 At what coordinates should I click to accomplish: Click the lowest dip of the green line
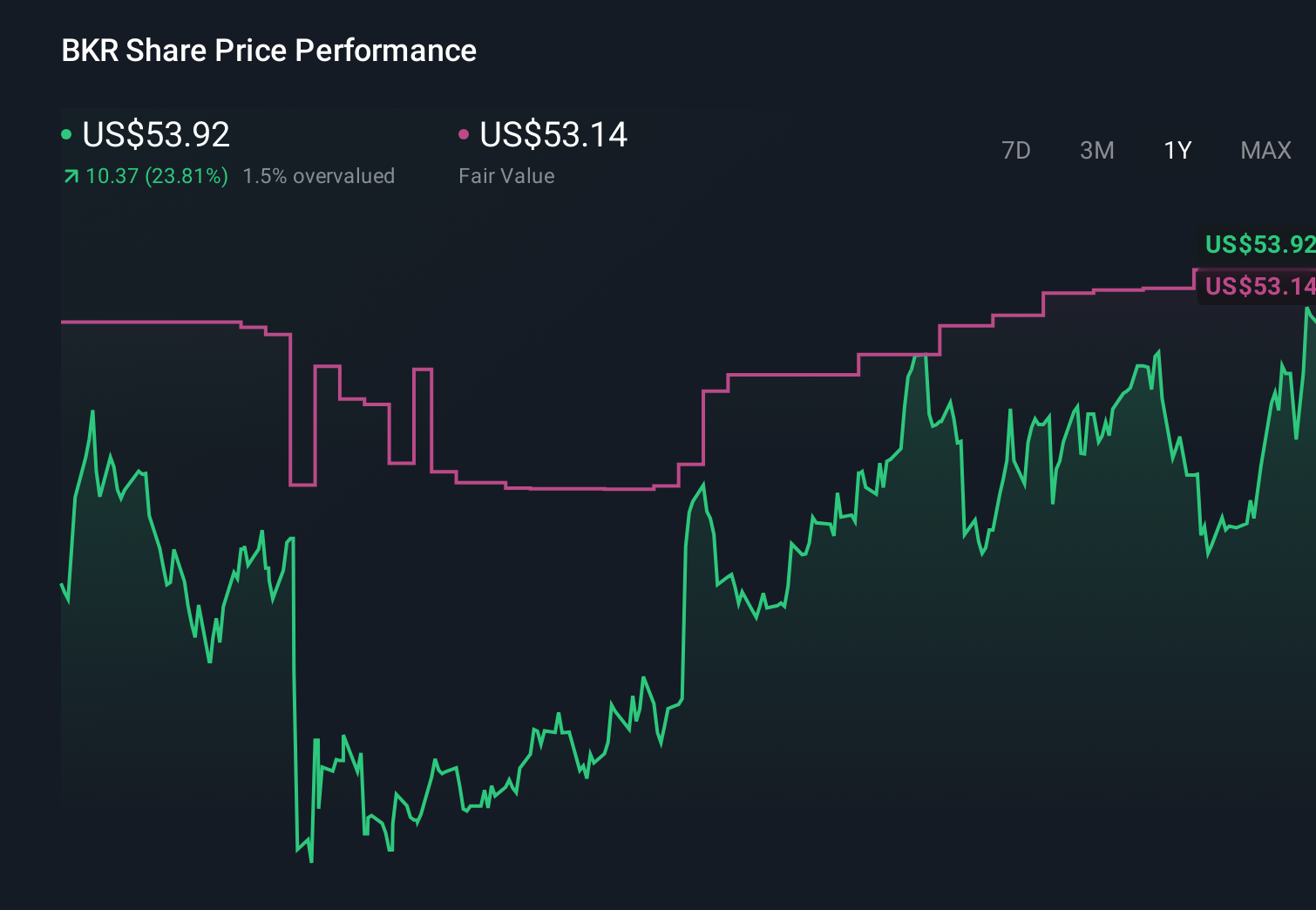coord(310,861)
